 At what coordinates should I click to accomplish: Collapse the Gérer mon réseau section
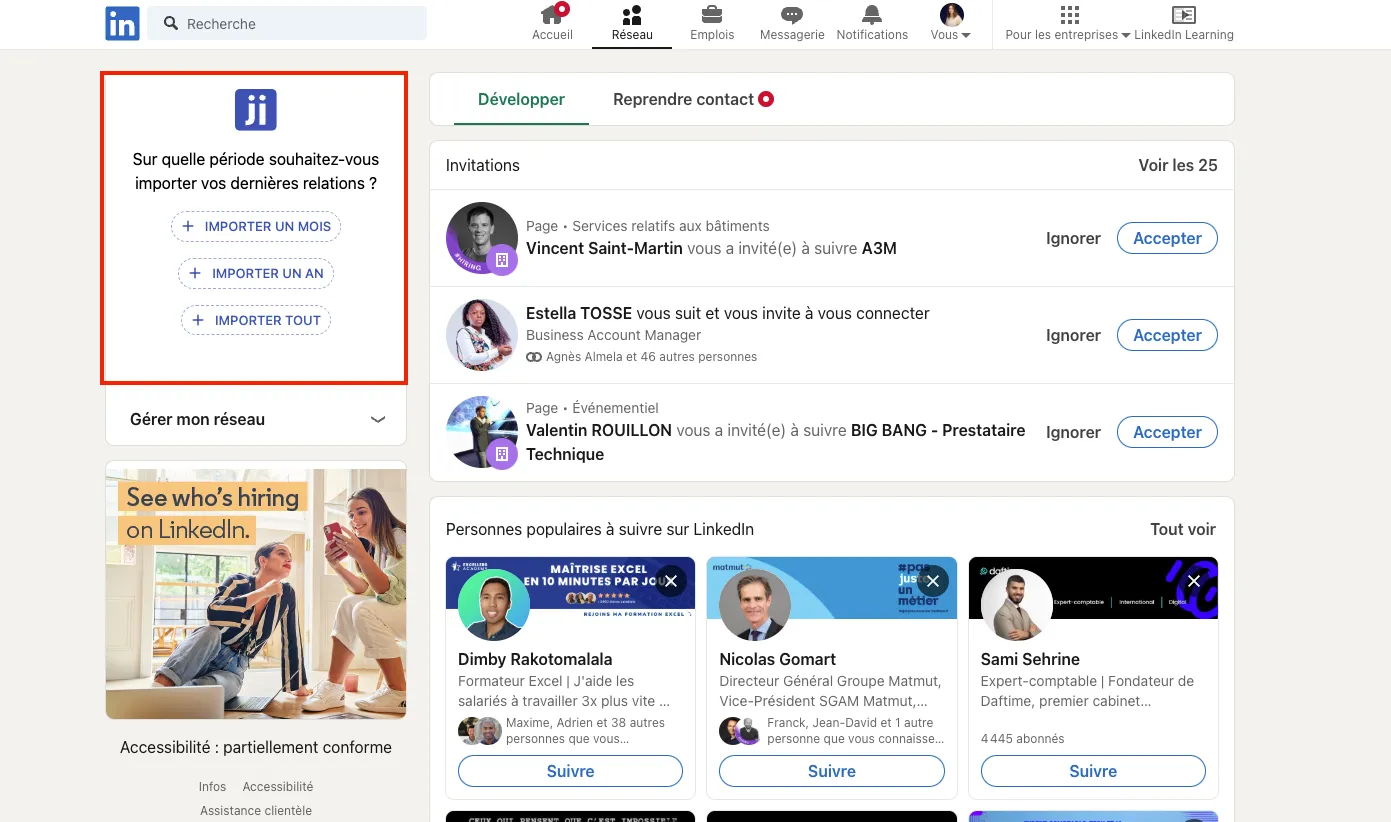point(378,420)
